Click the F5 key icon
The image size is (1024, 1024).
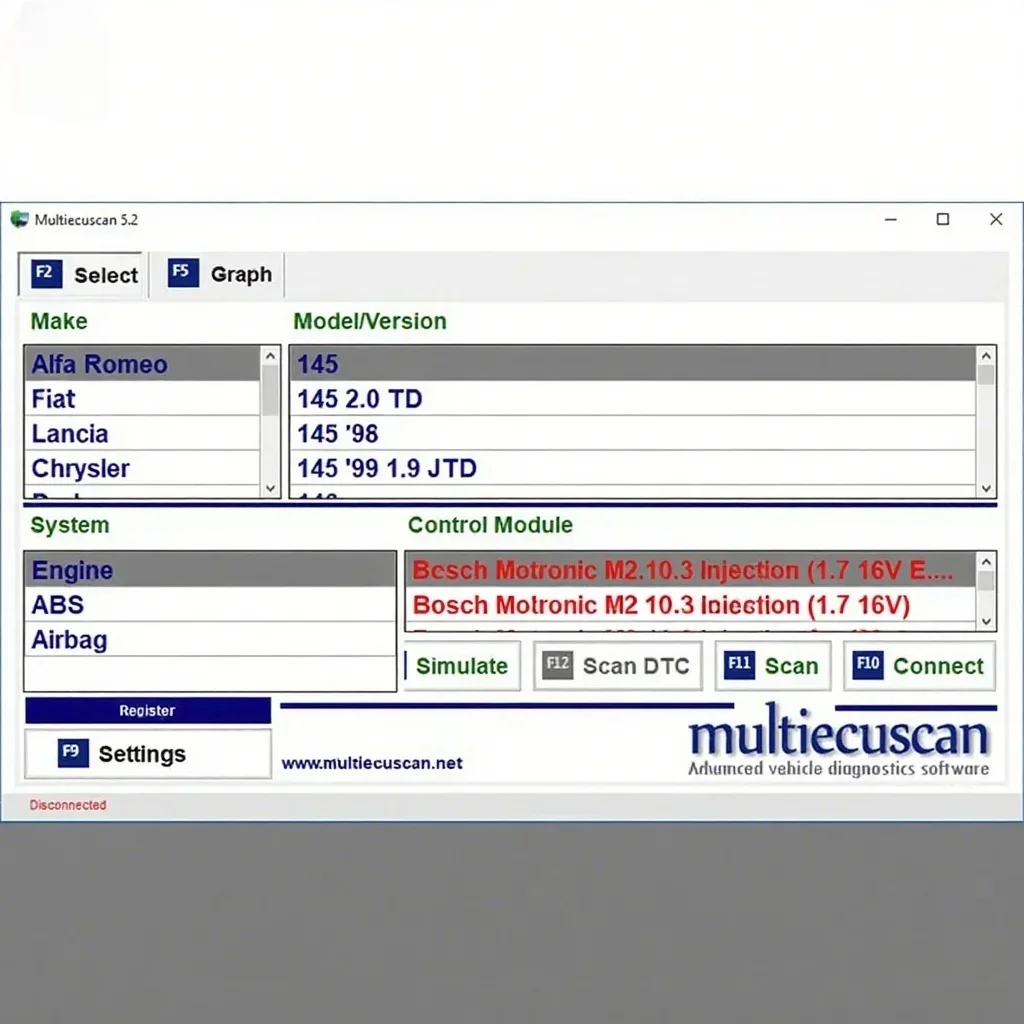183,273
